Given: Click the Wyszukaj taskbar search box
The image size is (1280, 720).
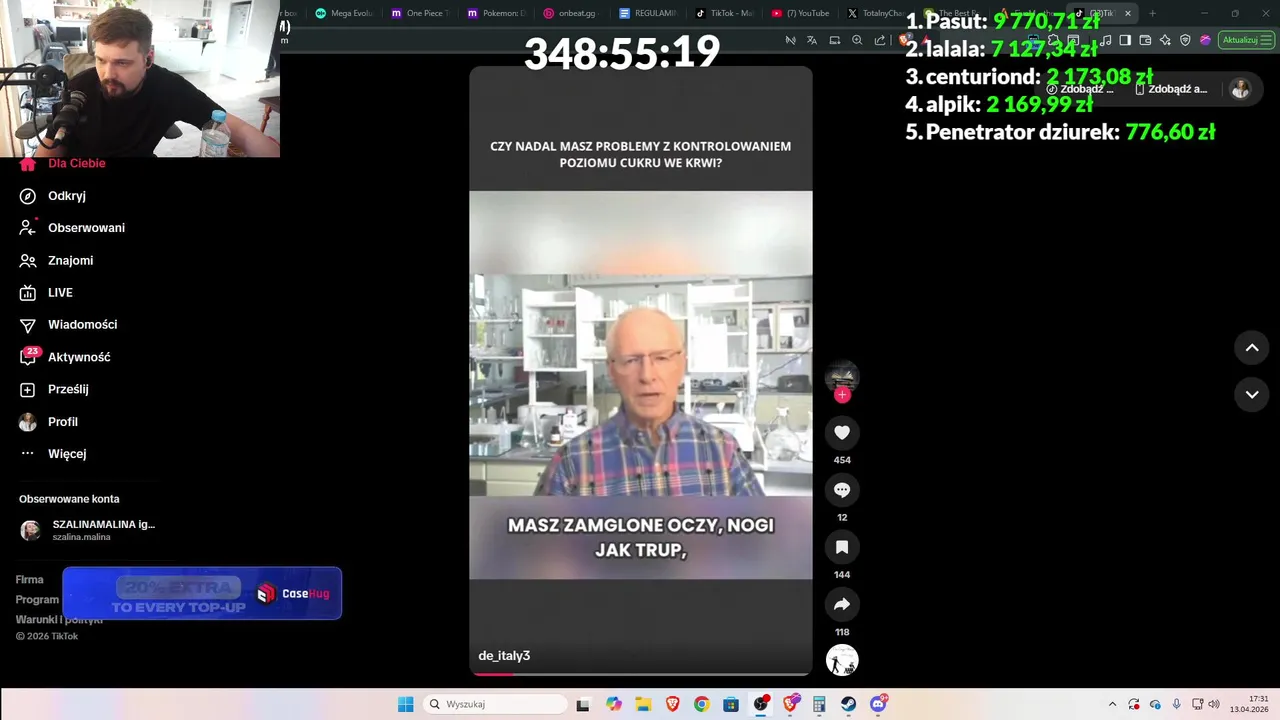Looking at the screenshot, I should click(x=496, y=704).
